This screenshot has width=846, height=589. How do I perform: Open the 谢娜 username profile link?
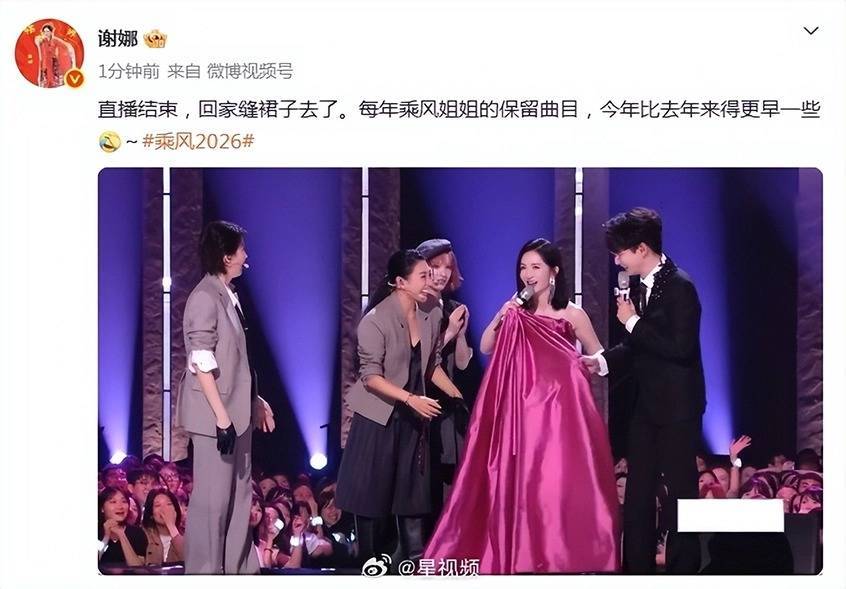point(118,39)
